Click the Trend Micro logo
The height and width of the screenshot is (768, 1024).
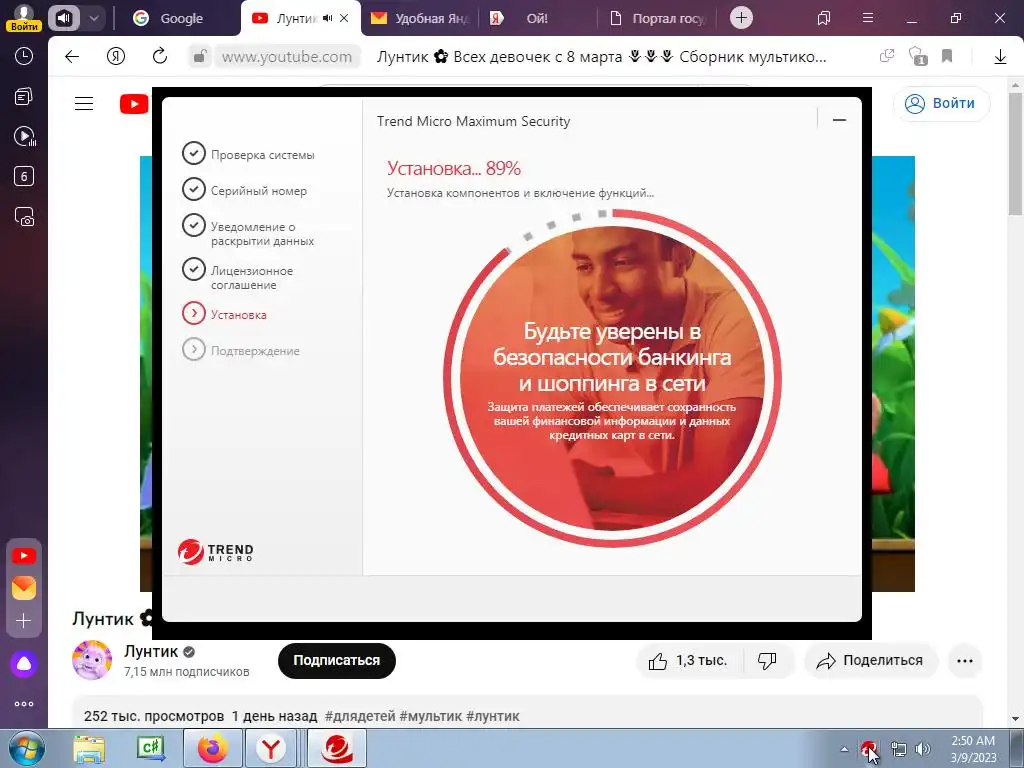216,552
